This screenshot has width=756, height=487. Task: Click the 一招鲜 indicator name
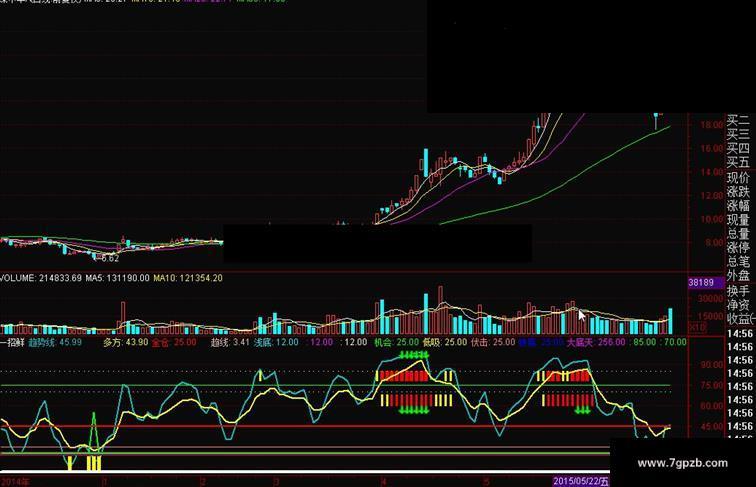coord(12,342)
